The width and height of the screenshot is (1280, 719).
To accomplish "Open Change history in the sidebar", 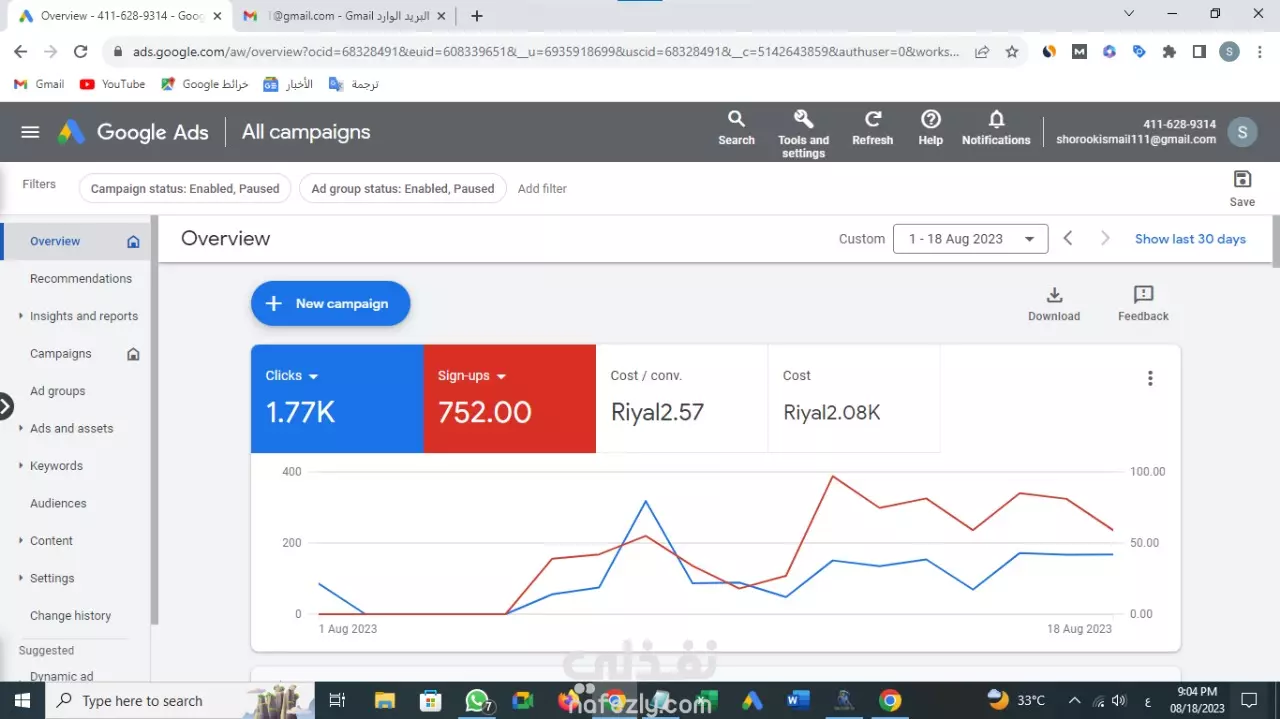I will coord(70,616).
